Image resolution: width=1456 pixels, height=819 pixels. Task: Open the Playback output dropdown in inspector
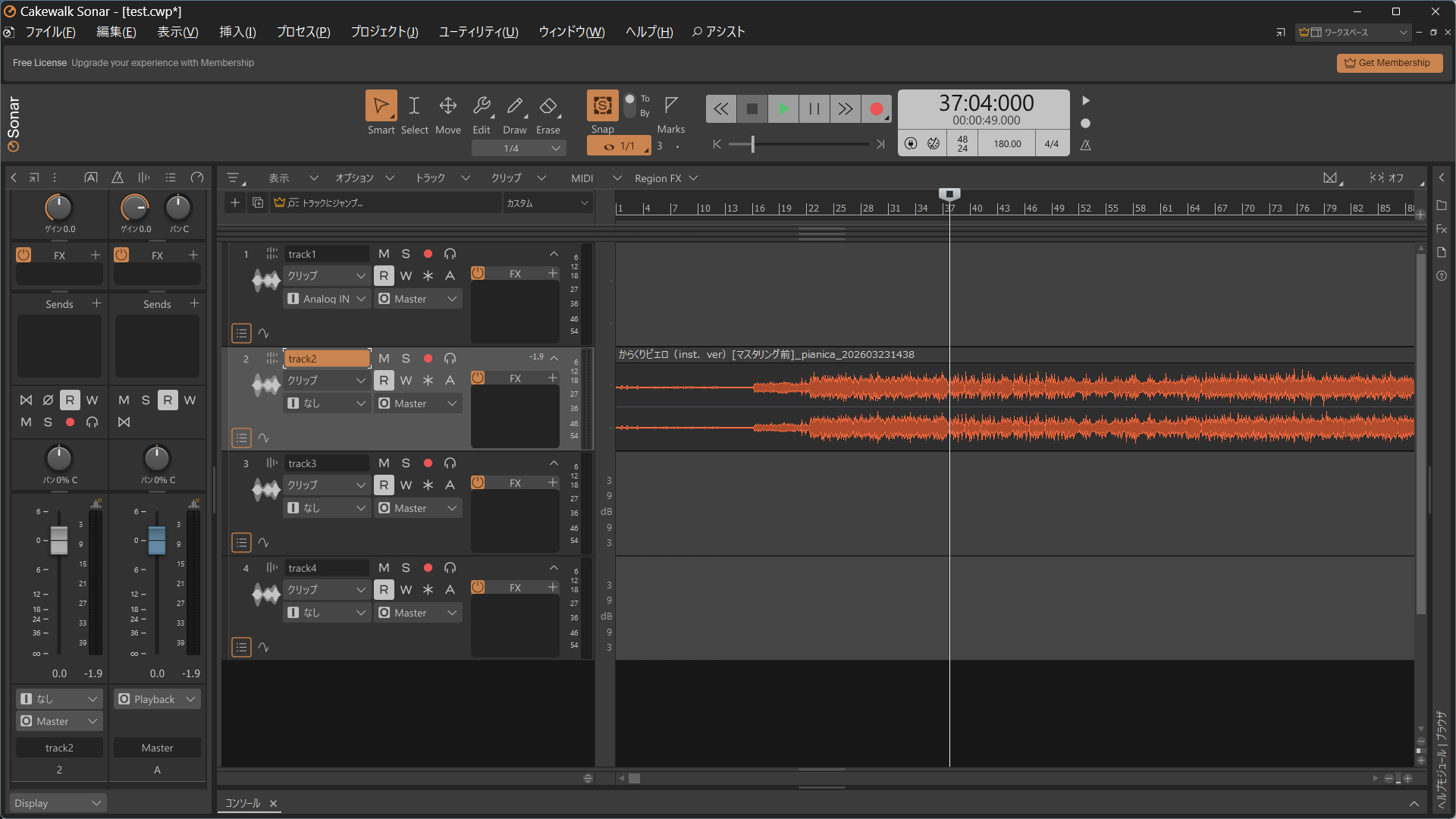click(x=157, y=699)
